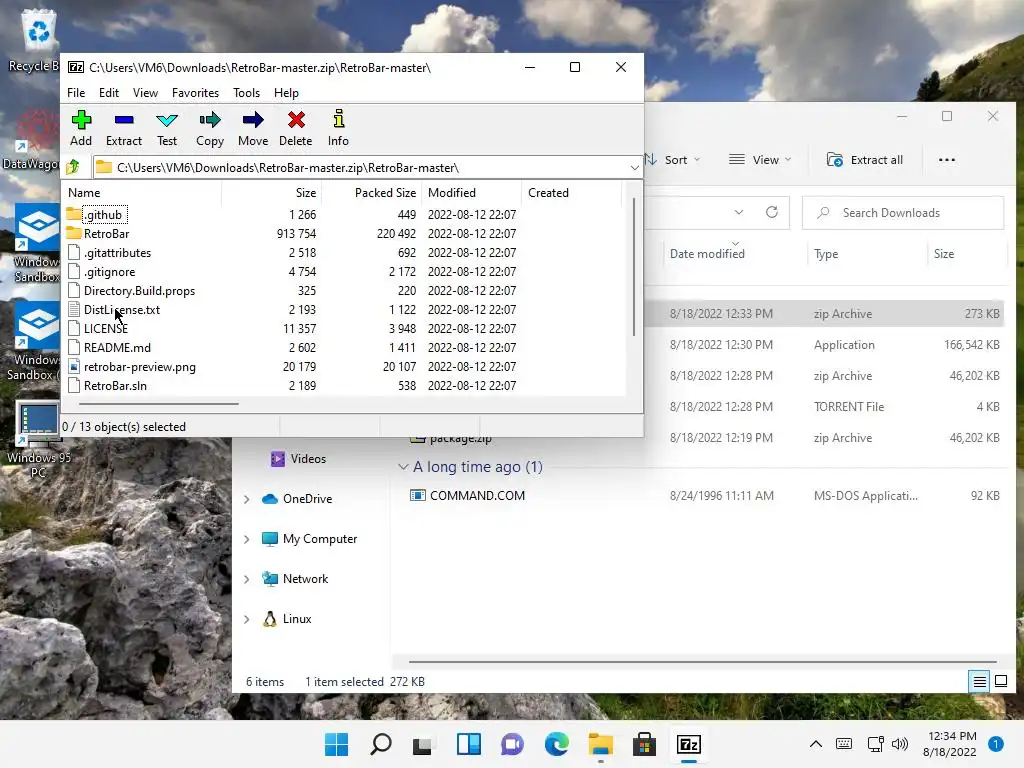Select the .github folder icon
1024x768 pixels.
74,214
